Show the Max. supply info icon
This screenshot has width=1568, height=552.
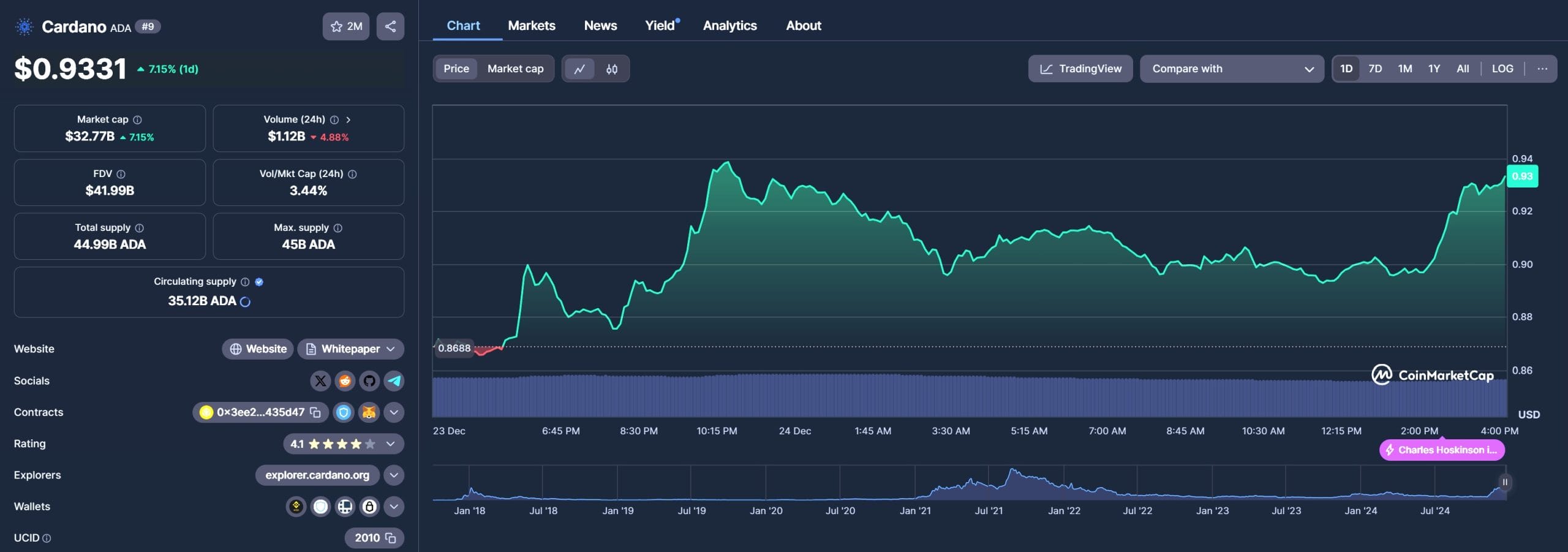point(338,228)
